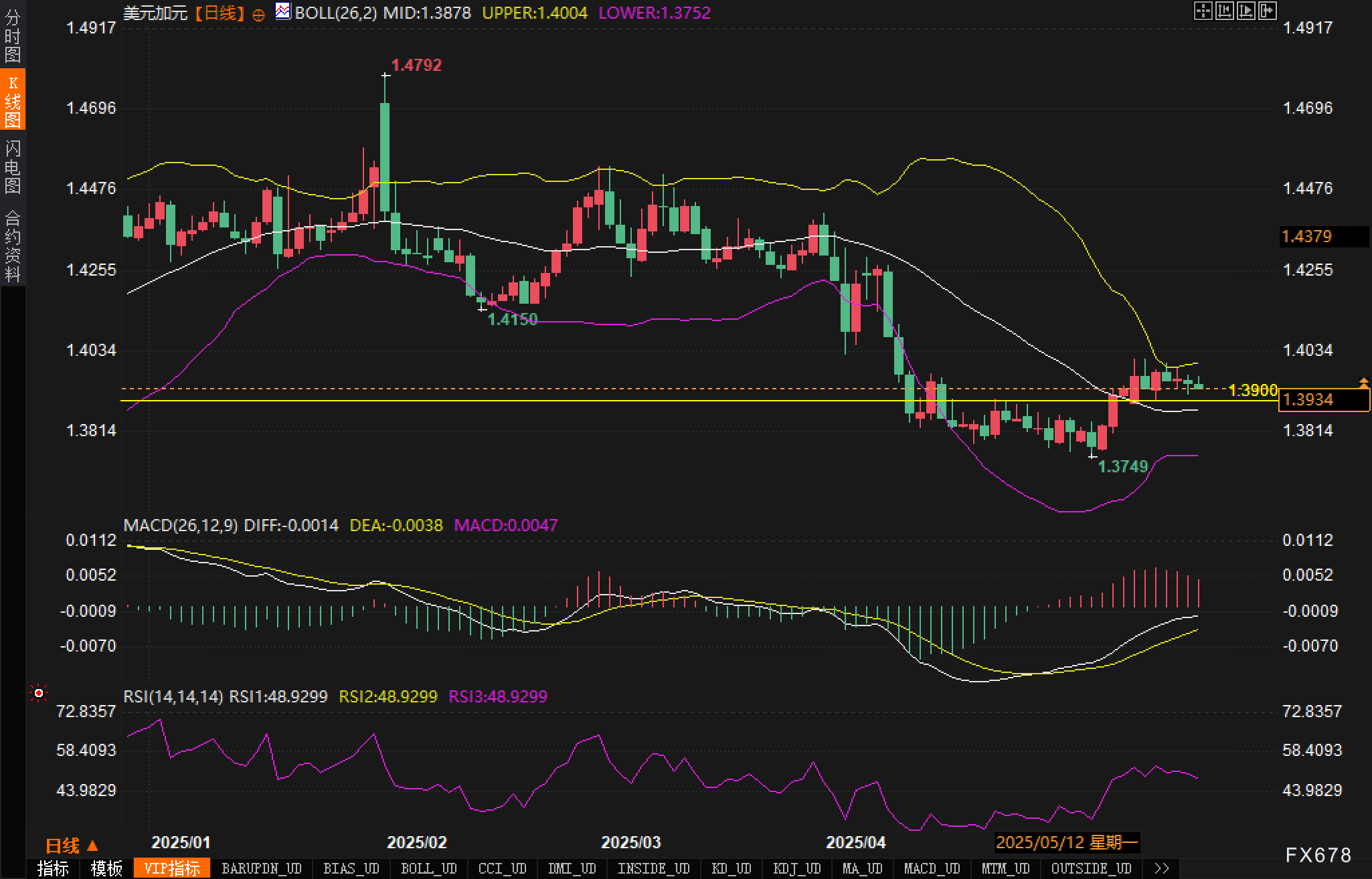Click the yellow 1.3900 horizontal price line label
This screenshot has height=879, width=1372.
[x=1253, y=390]
